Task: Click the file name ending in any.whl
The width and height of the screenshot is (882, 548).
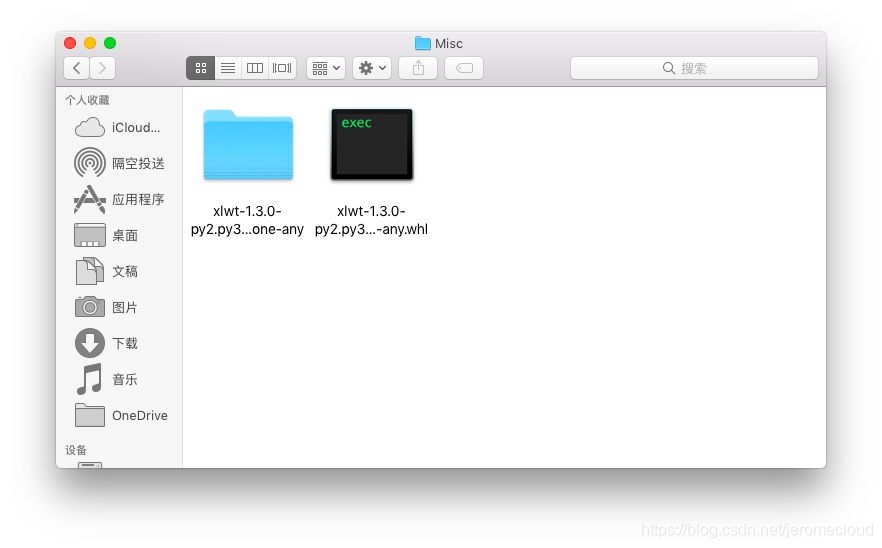Action: (x=371, y=220)
